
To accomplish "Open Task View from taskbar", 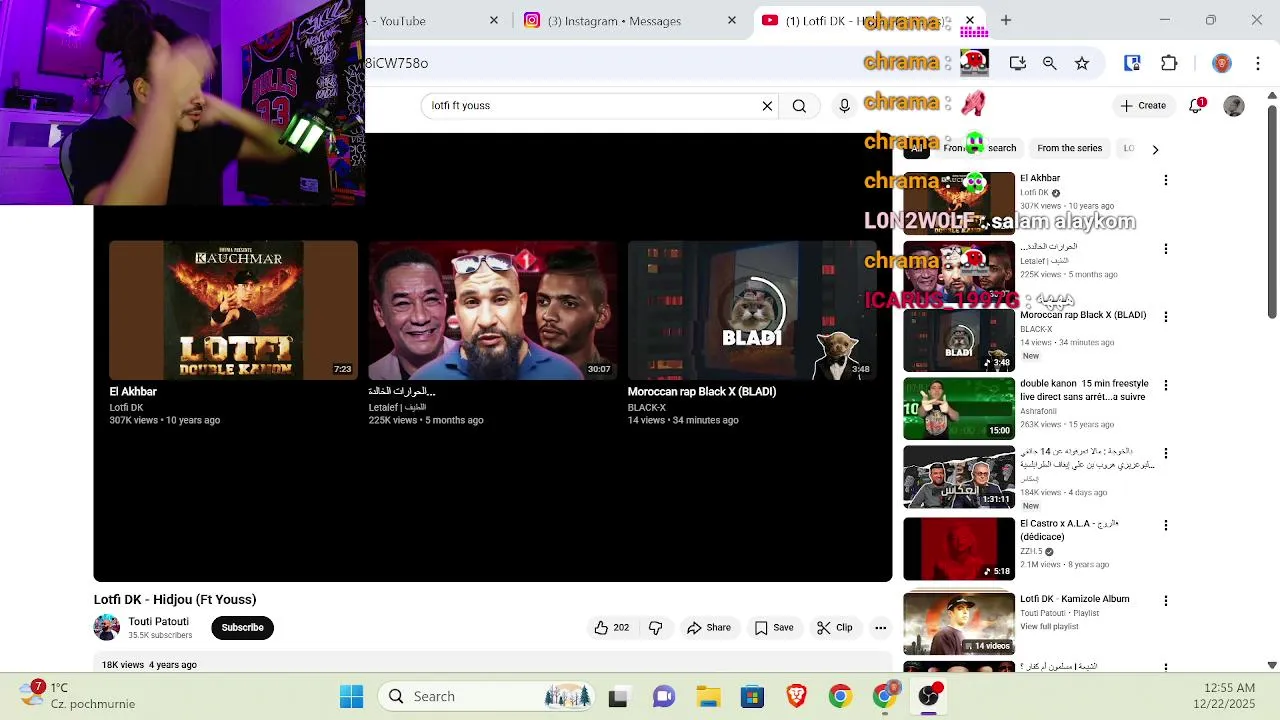I will [x=618, y=697].
